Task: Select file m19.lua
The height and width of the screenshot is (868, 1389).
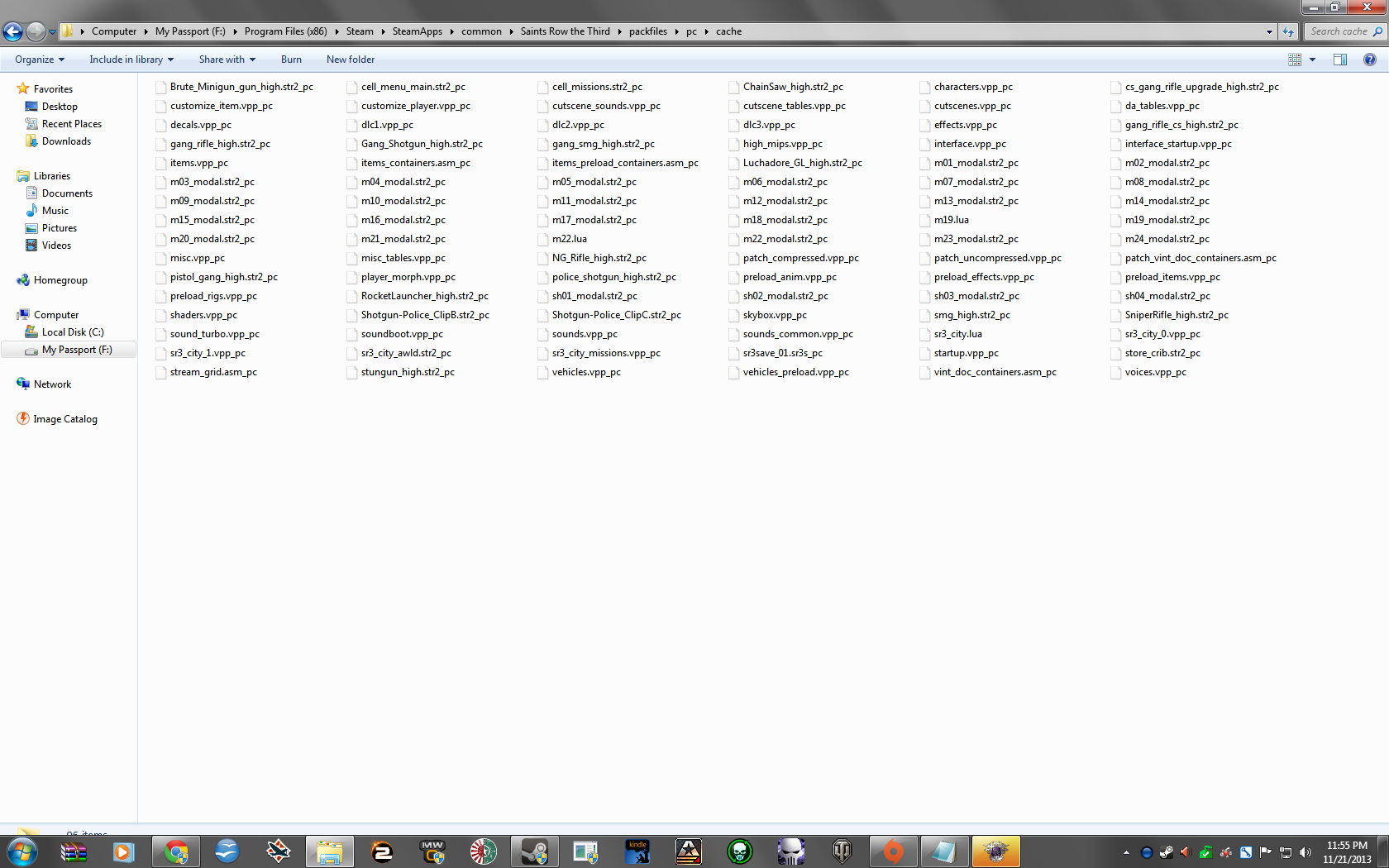Action: click(x=952, y=220)
